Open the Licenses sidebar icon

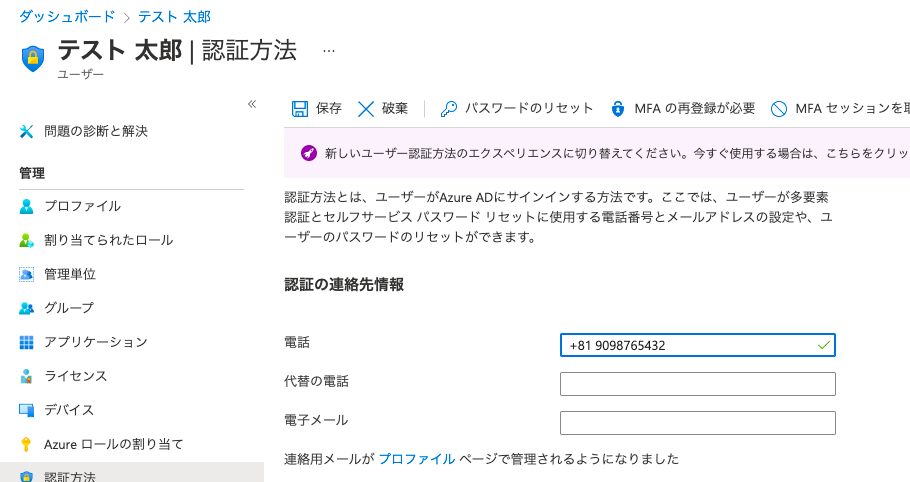(x=27, y=376)
